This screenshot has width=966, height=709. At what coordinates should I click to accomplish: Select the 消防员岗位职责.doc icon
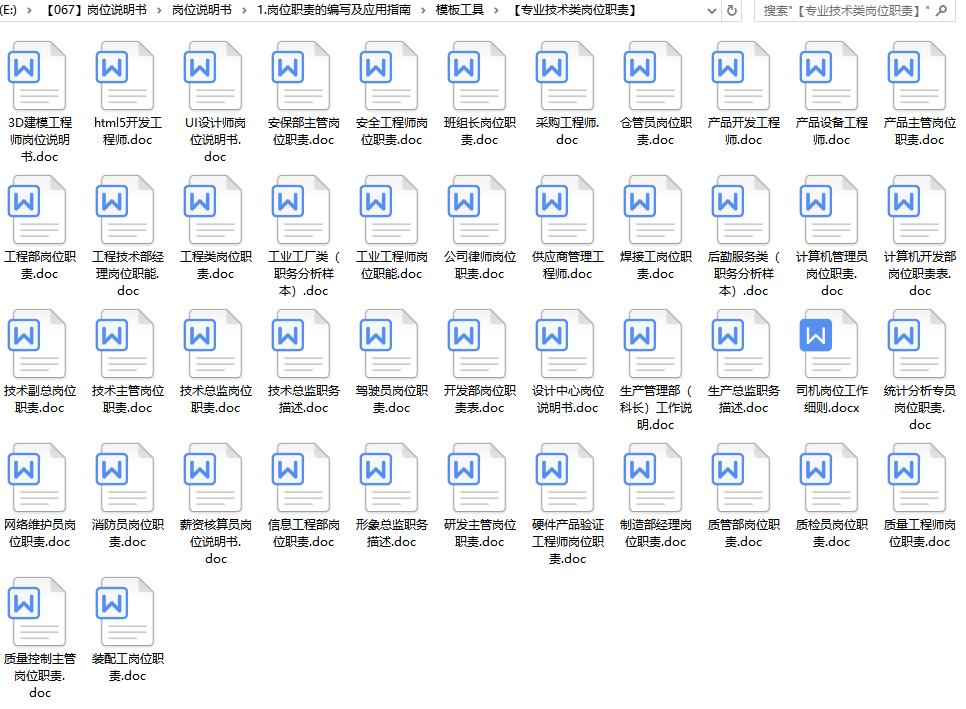coord(125,477)
